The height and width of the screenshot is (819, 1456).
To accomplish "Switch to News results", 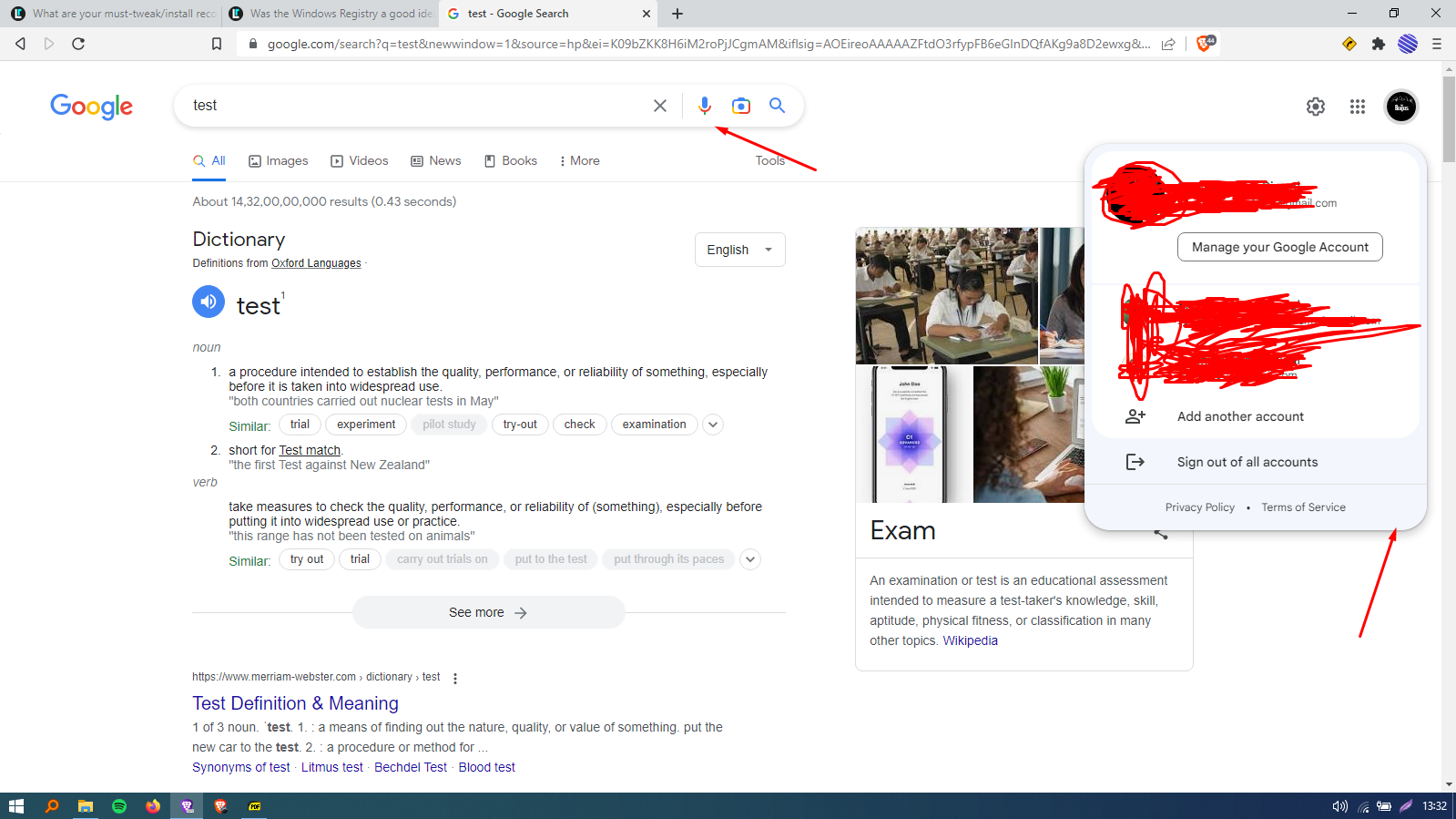I will click(x=436, y=160).
